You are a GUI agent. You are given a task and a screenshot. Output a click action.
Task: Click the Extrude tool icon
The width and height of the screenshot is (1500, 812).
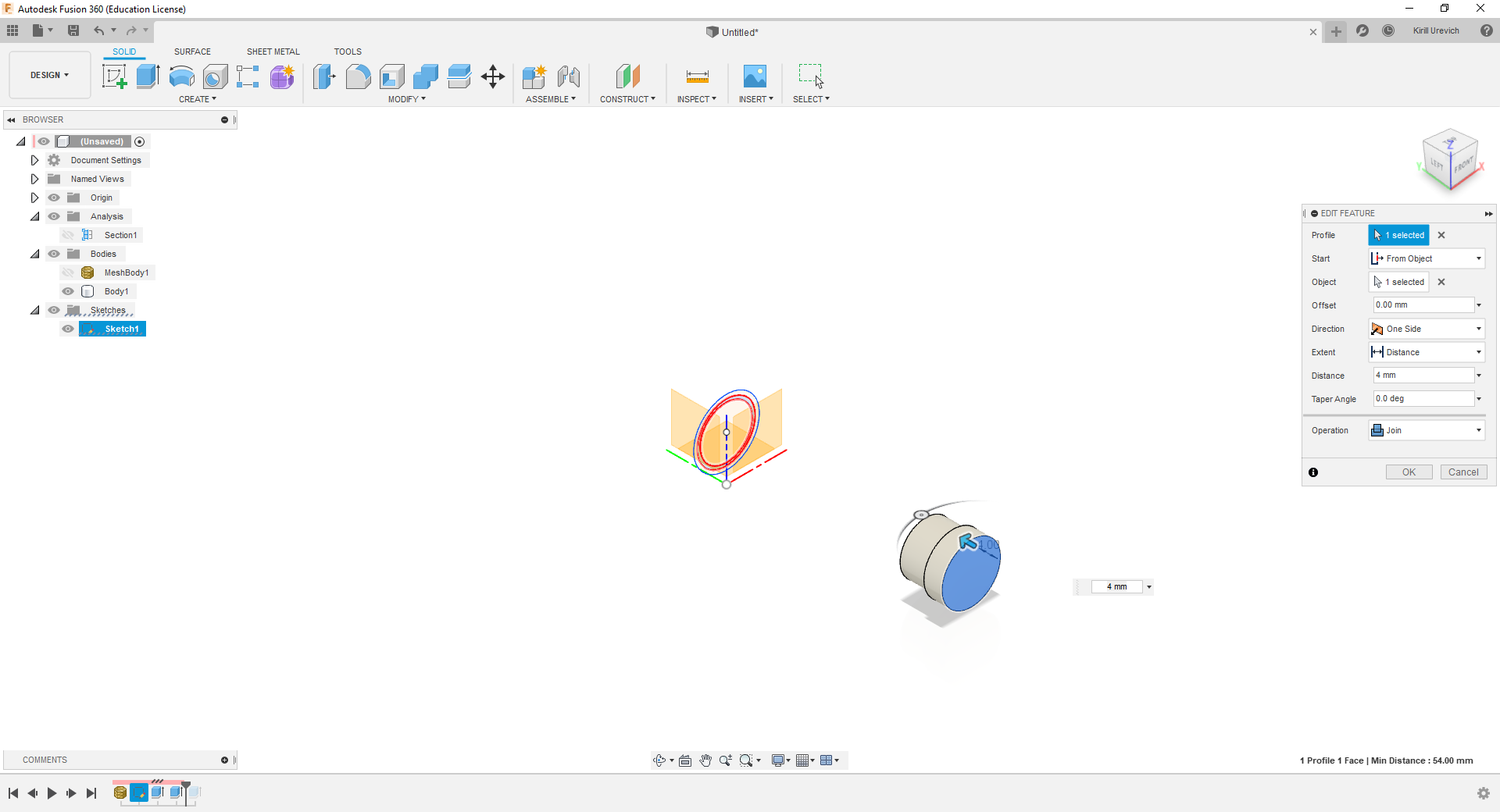(148, 77)
